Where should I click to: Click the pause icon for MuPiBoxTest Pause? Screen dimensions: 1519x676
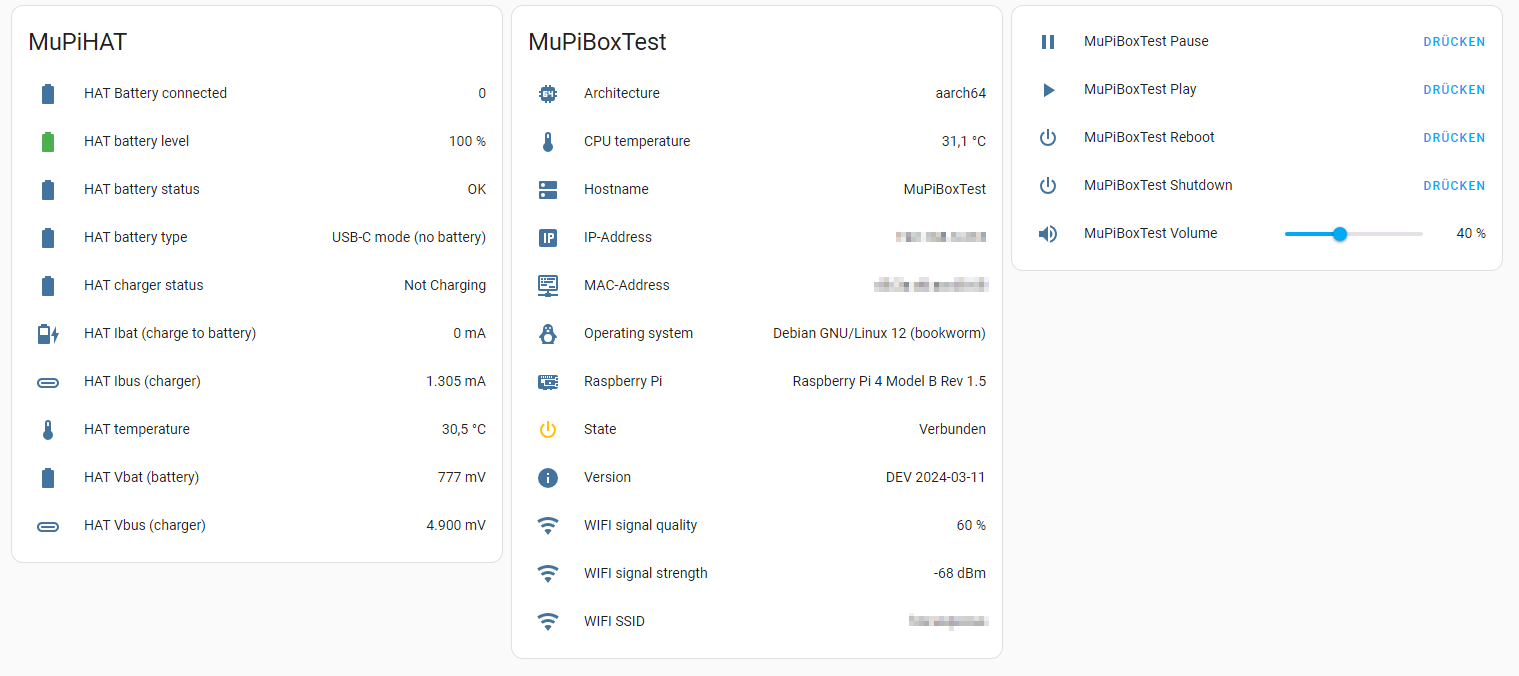pyautogui.click(x=1048, y=42)
